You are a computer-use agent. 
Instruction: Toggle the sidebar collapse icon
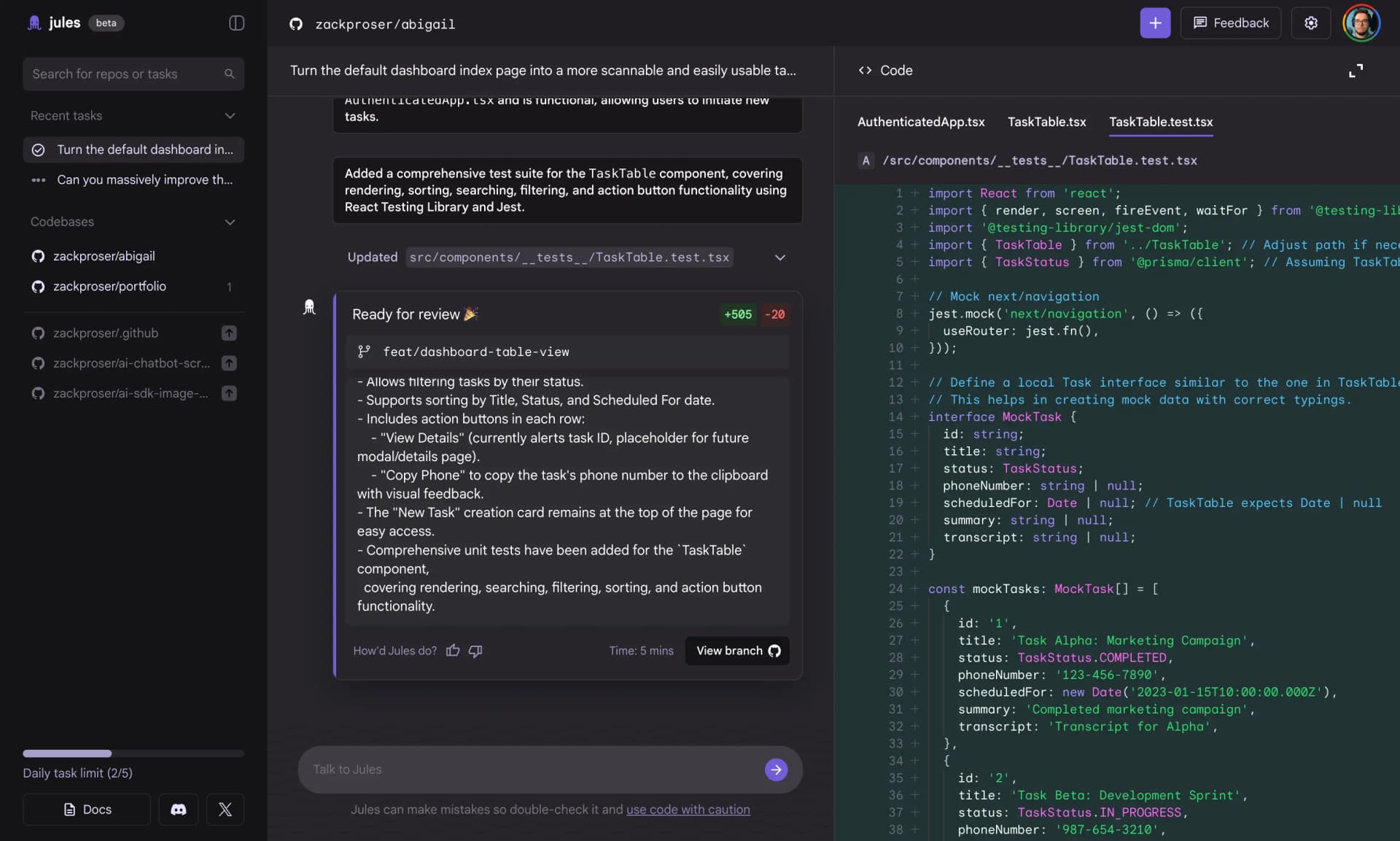236,23
